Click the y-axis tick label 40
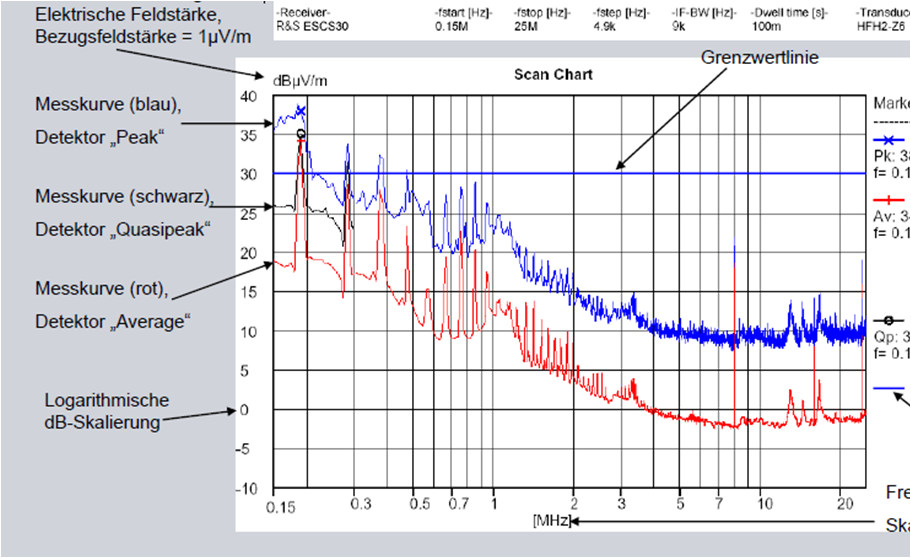 [248, 96]
